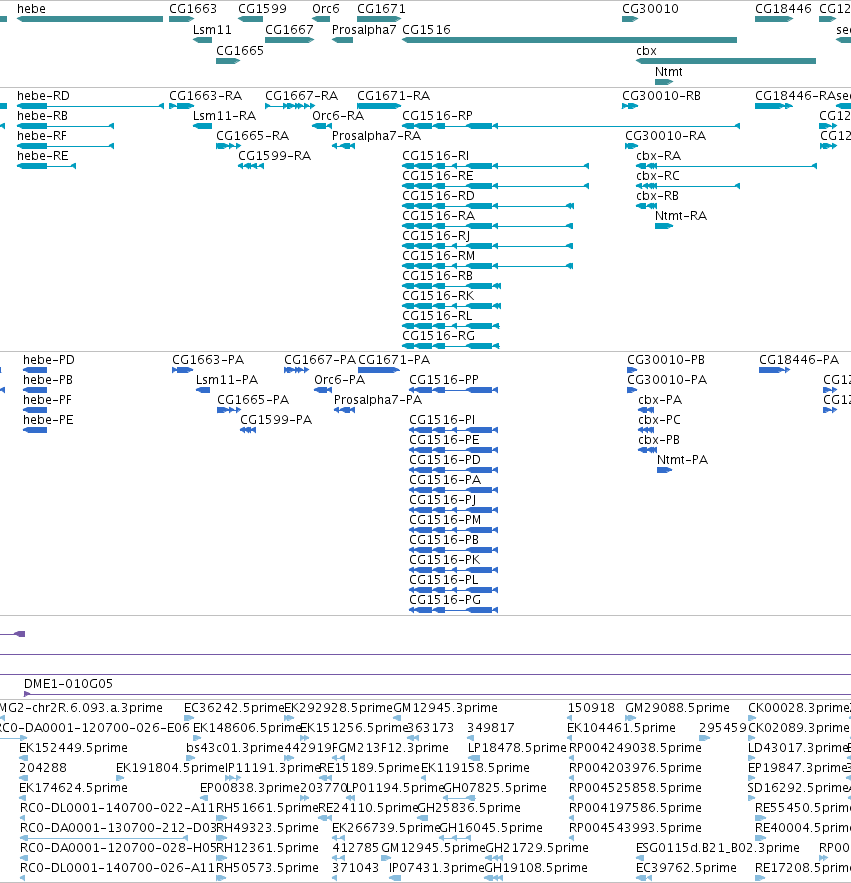Click the GM29088.5prime EST label
The width and height of the screenshot is (851, 883).
tap(677, 707)
